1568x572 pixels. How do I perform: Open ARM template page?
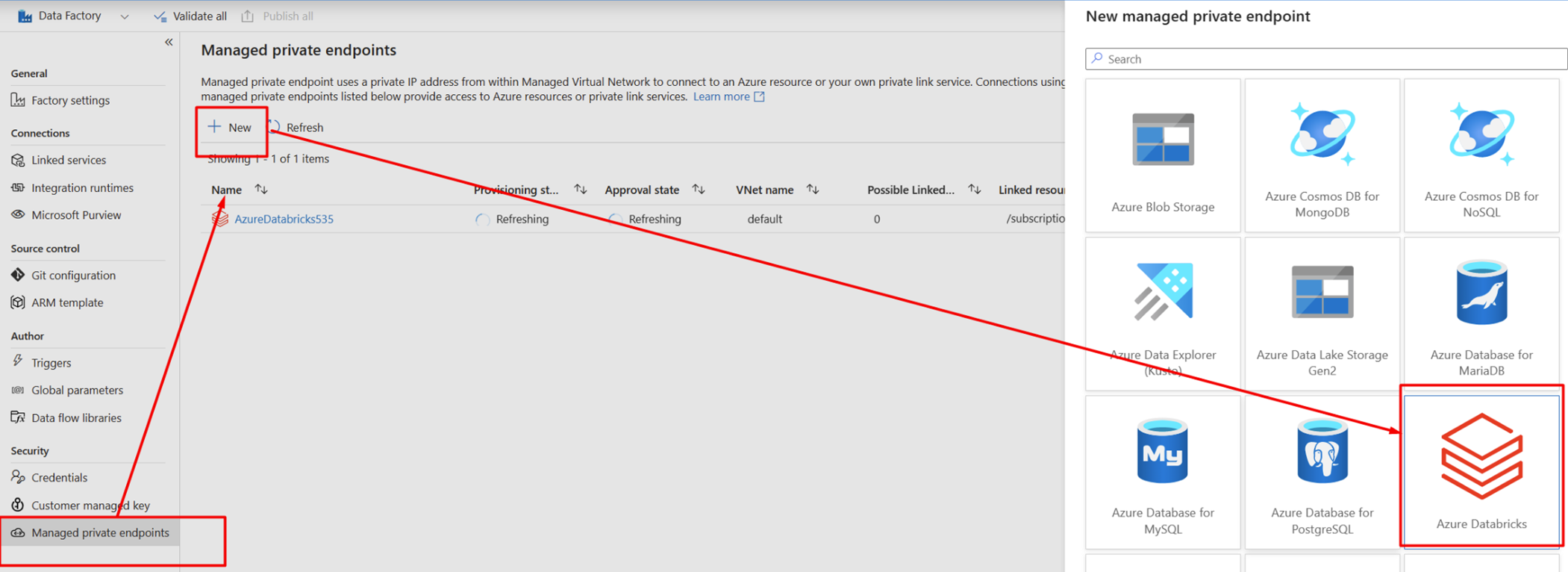pyautogui.click(x=67, y=302)
